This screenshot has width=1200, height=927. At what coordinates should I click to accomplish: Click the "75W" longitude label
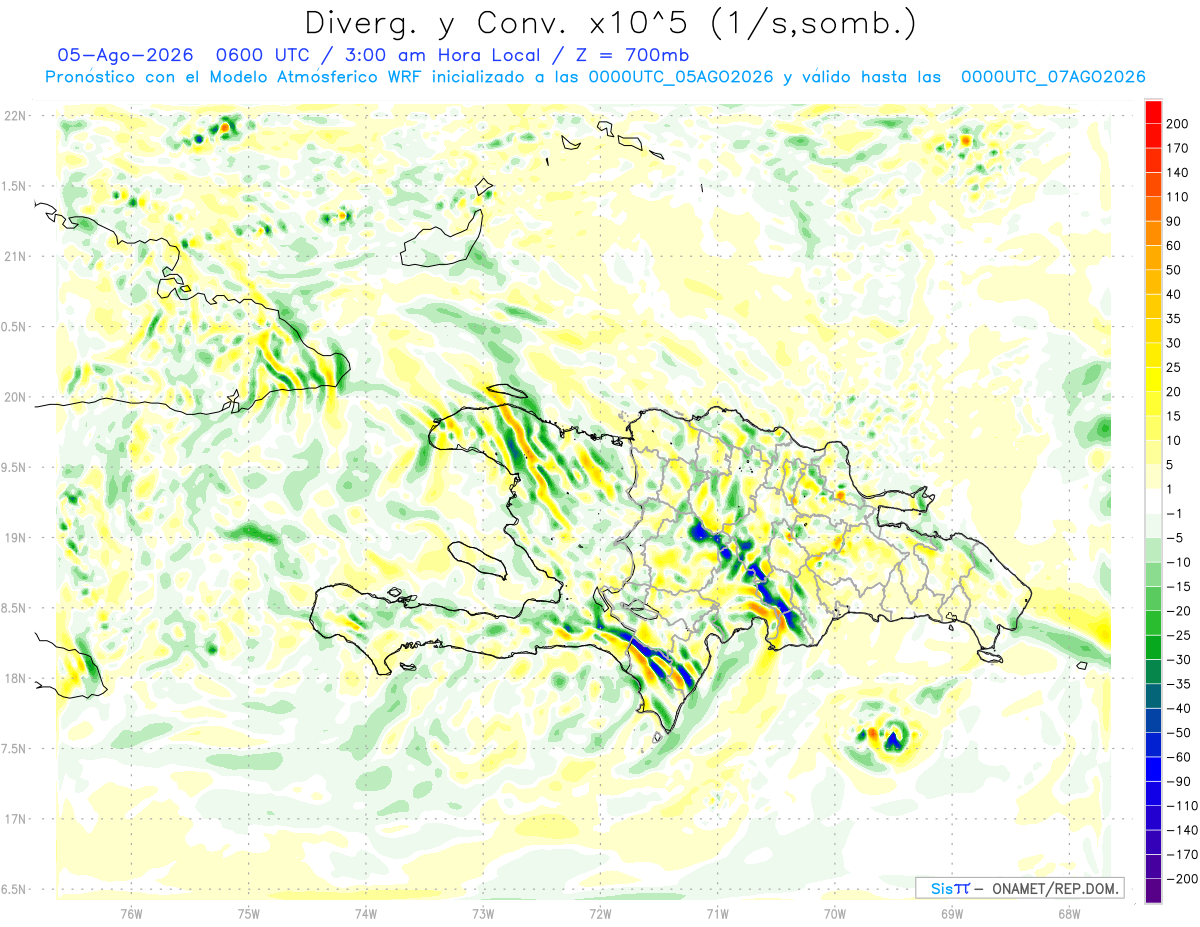[248, 914]
